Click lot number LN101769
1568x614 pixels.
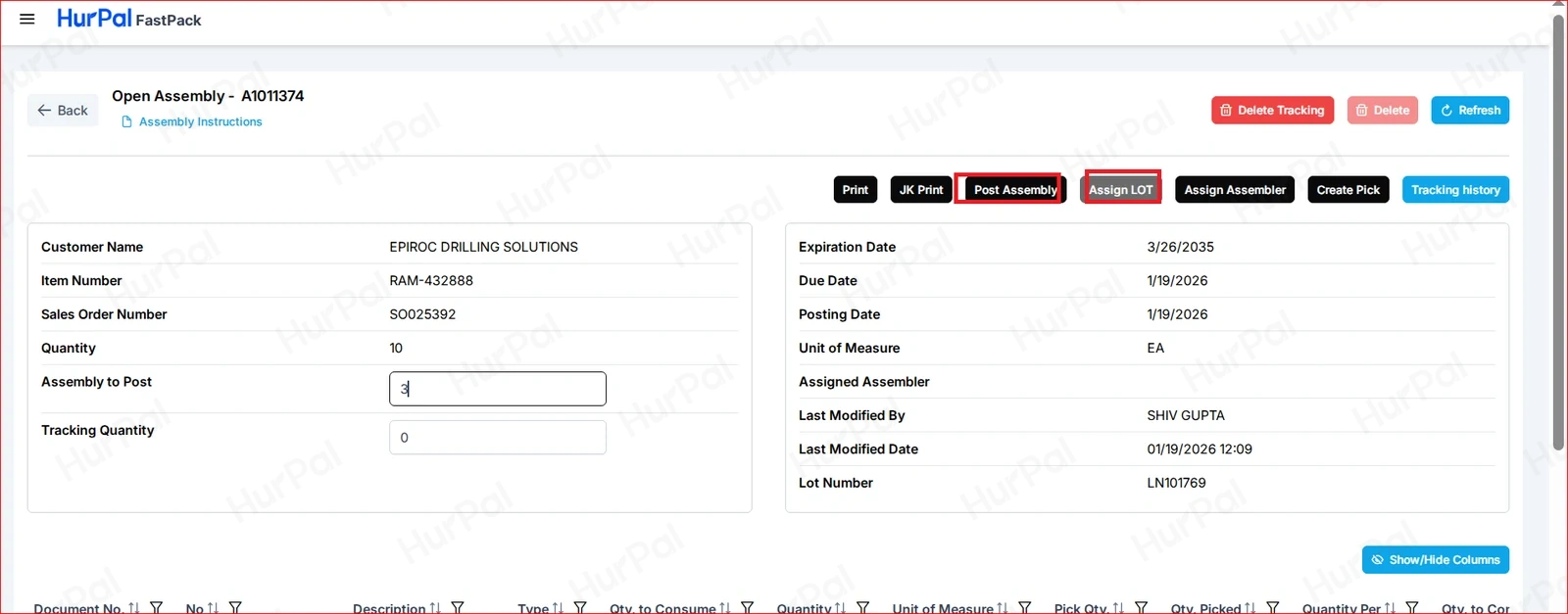1176,483
